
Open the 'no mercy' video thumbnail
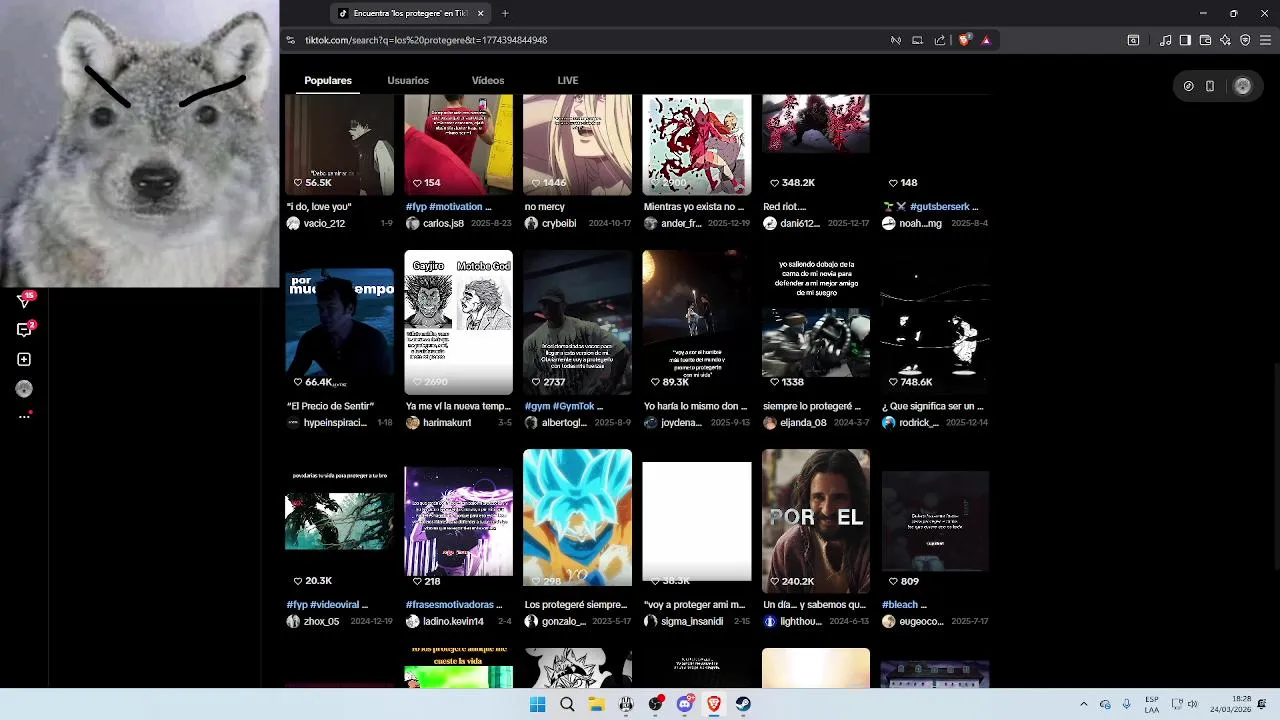577,145
